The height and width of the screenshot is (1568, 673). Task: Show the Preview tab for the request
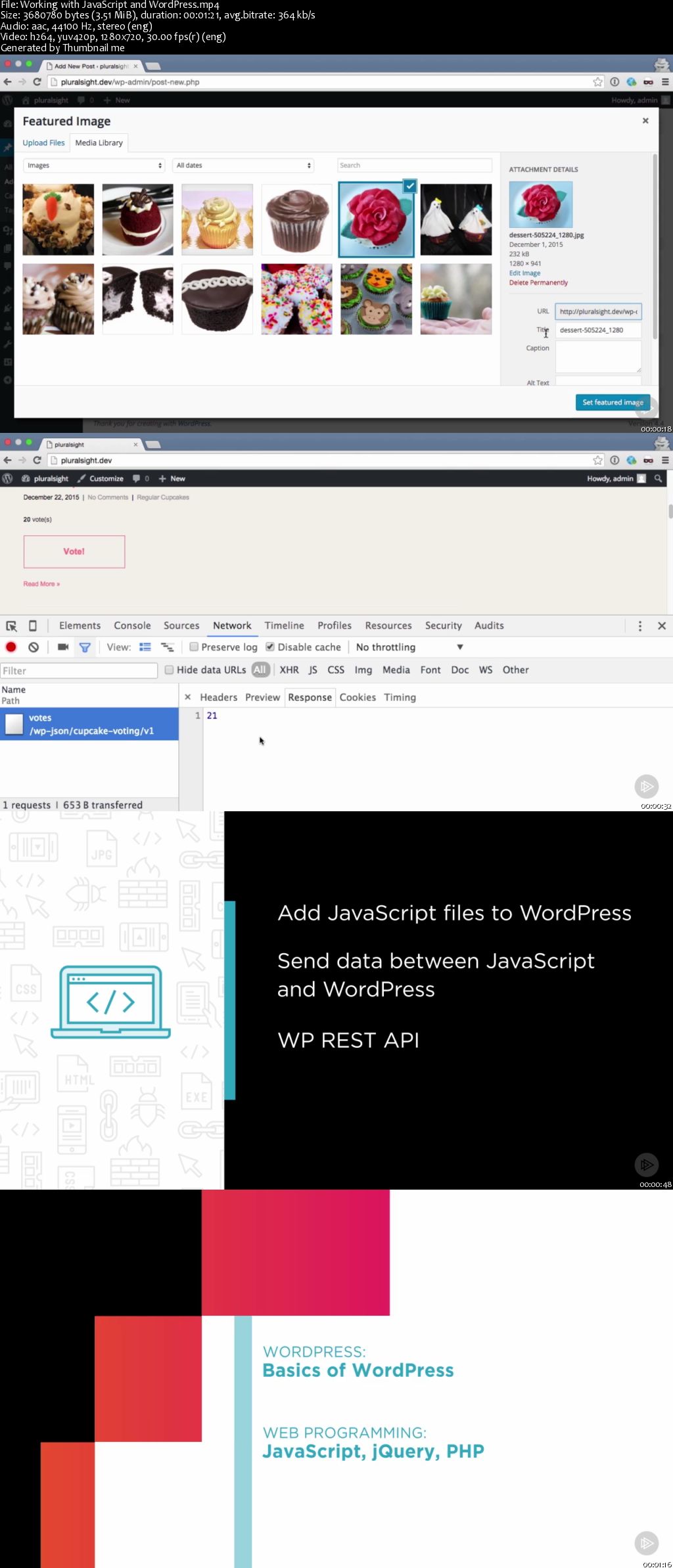click(x=262, y=697)
